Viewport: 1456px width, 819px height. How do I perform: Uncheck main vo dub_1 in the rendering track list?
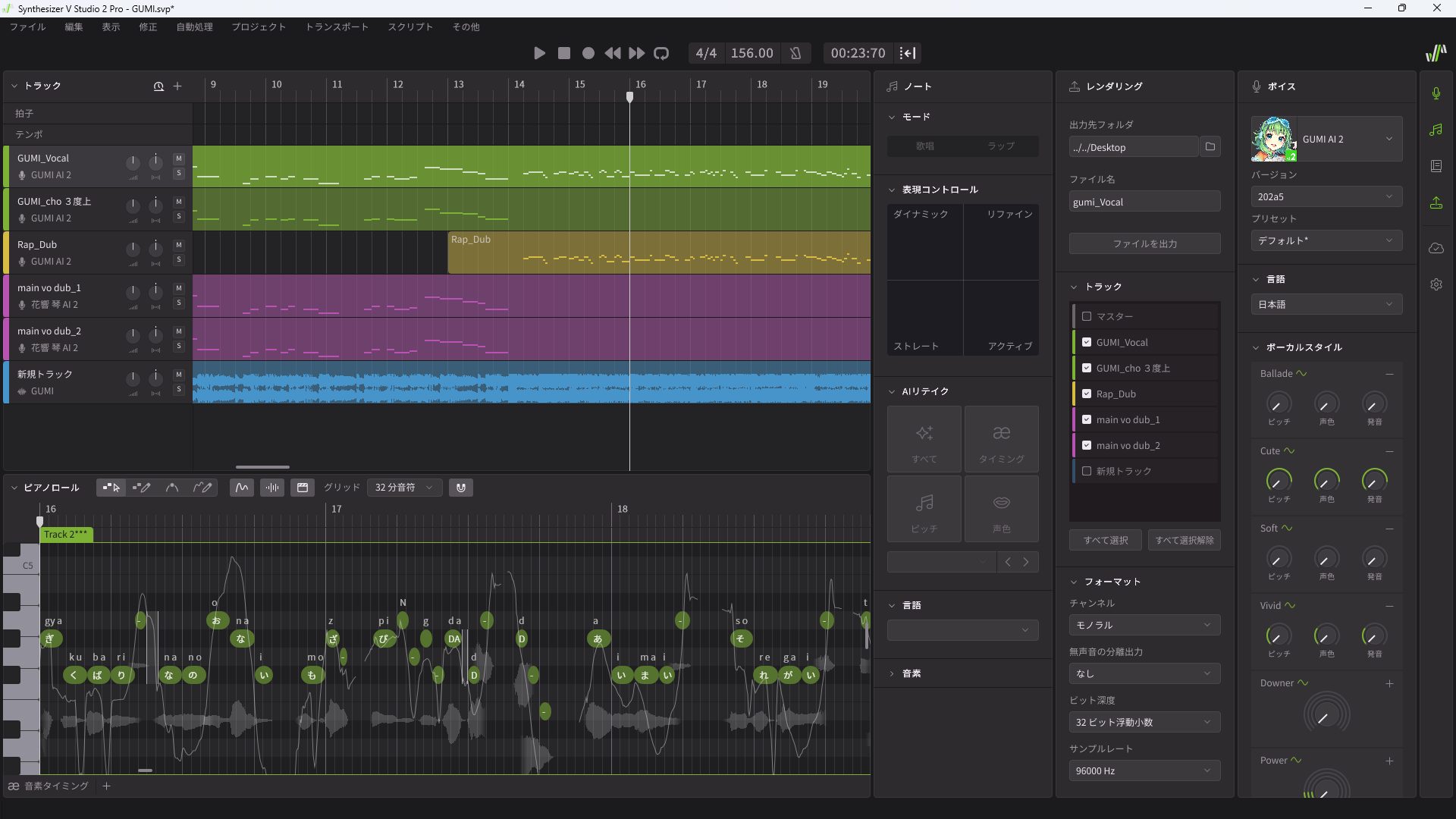[x=1087, y=419]
